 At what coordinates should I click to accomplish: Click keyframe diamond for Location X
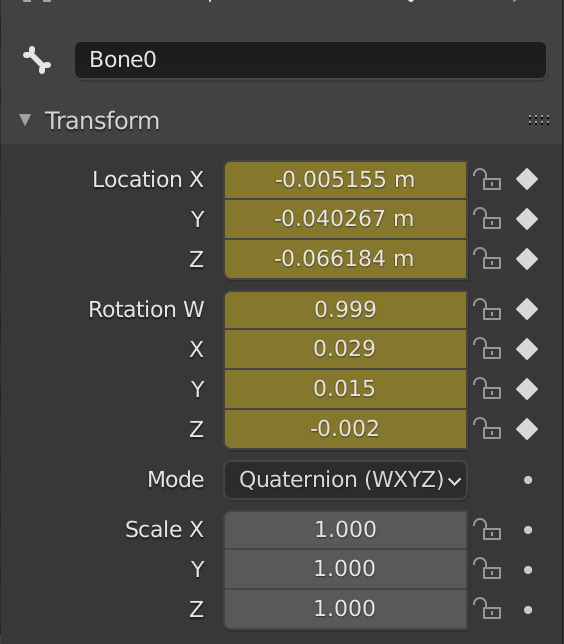pos(527,179)
